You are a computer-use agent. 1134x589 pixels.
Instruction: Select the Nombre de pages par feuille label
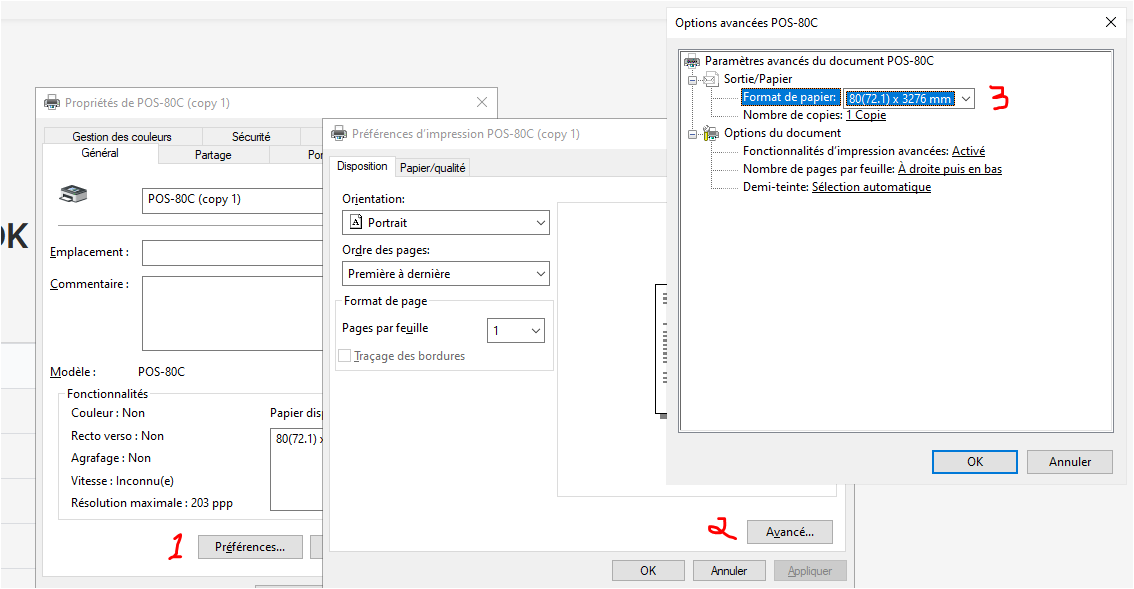tap(819, 169)
